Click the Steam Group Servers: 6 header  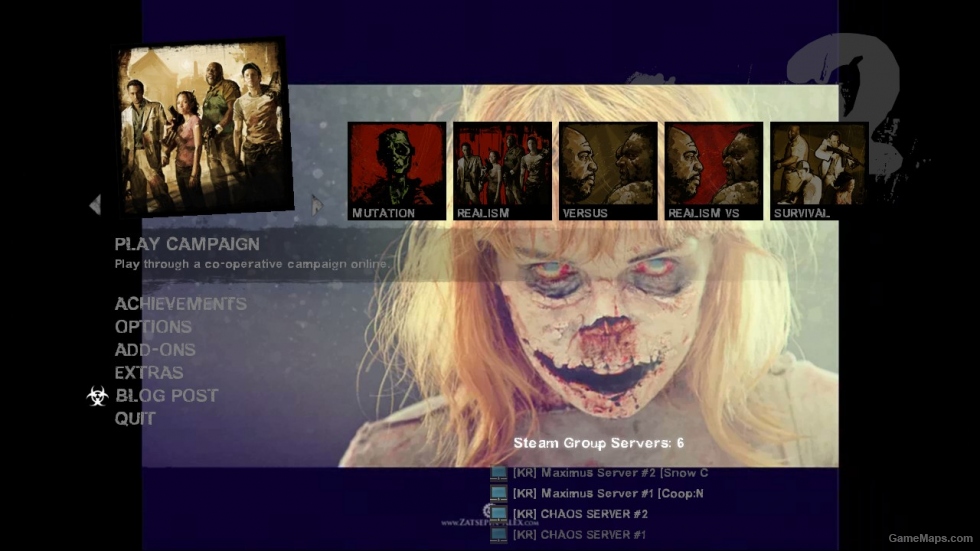click(x=599, y=443)
